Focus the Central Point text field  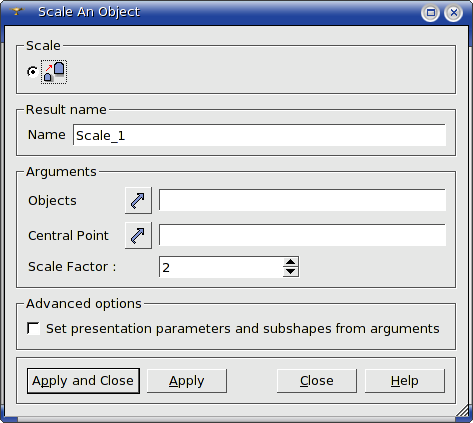pyautogui.click(x=302, y=235)
